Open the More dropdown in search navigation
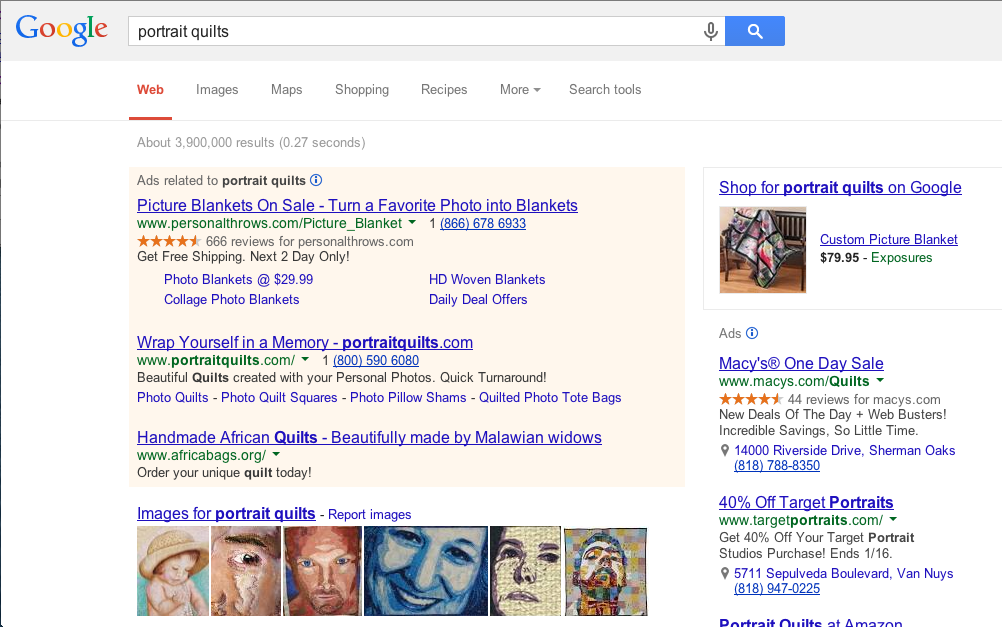The image size is (1002, 627). point(520,90)
